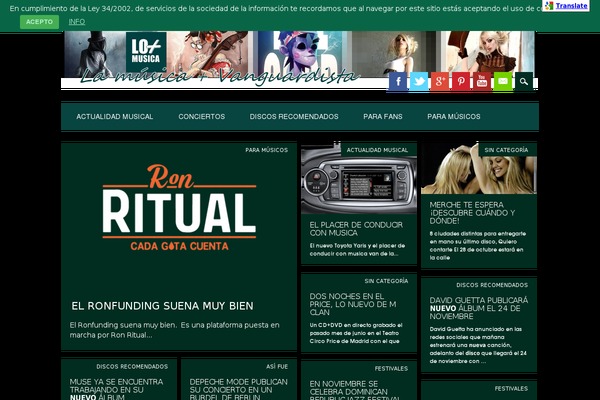The height and width of the screenshot is (400, 600).
Task: Open the Pinterest icon
Action: pos(461,81)
